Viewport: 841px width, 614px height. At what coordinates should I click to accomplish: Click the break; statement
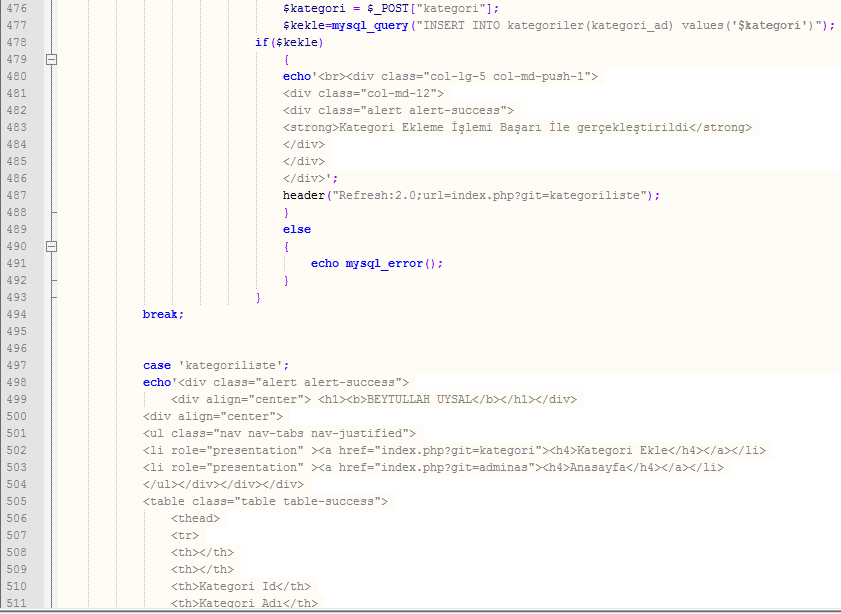pyautogui.click(x=163, y=315)
